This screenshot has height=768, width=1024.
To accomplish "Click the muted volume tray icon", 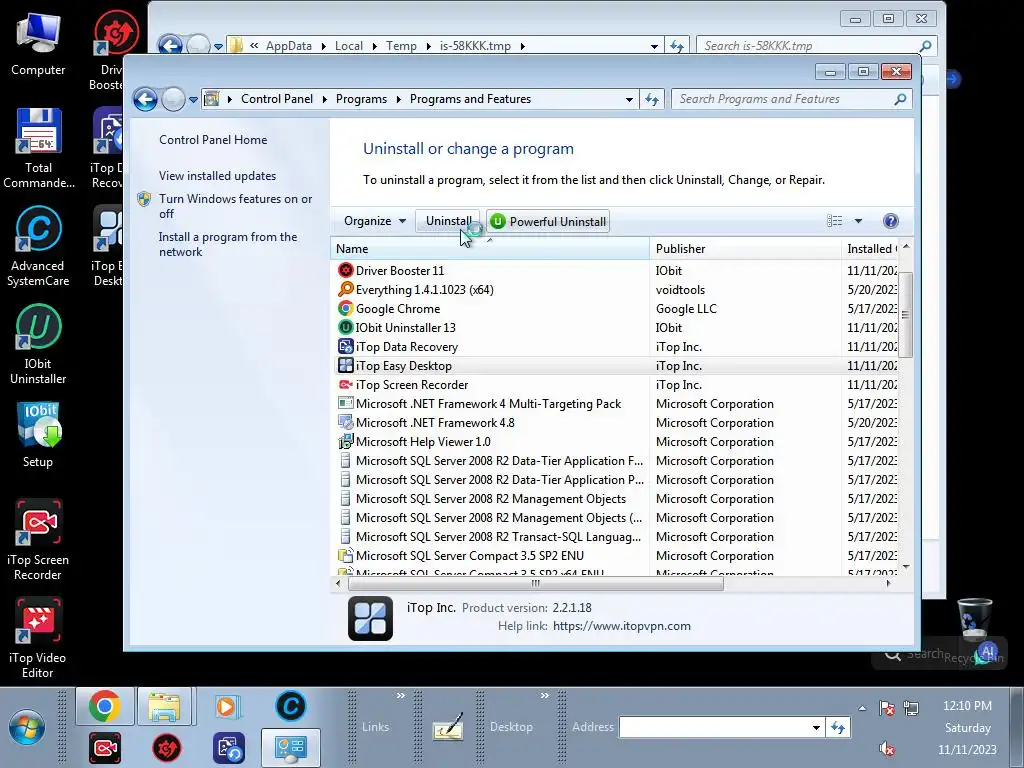I will [886, 748].
